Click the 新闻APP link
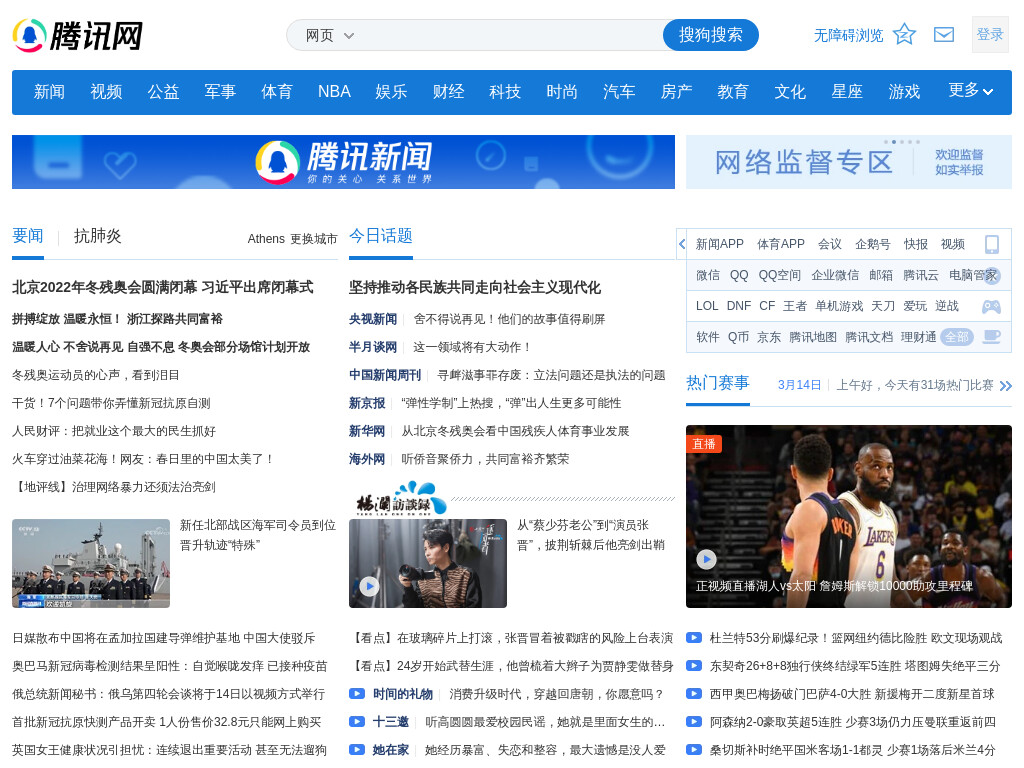Image resolution: width=1024 pixels, height=768 pixels. click(720, 244)
